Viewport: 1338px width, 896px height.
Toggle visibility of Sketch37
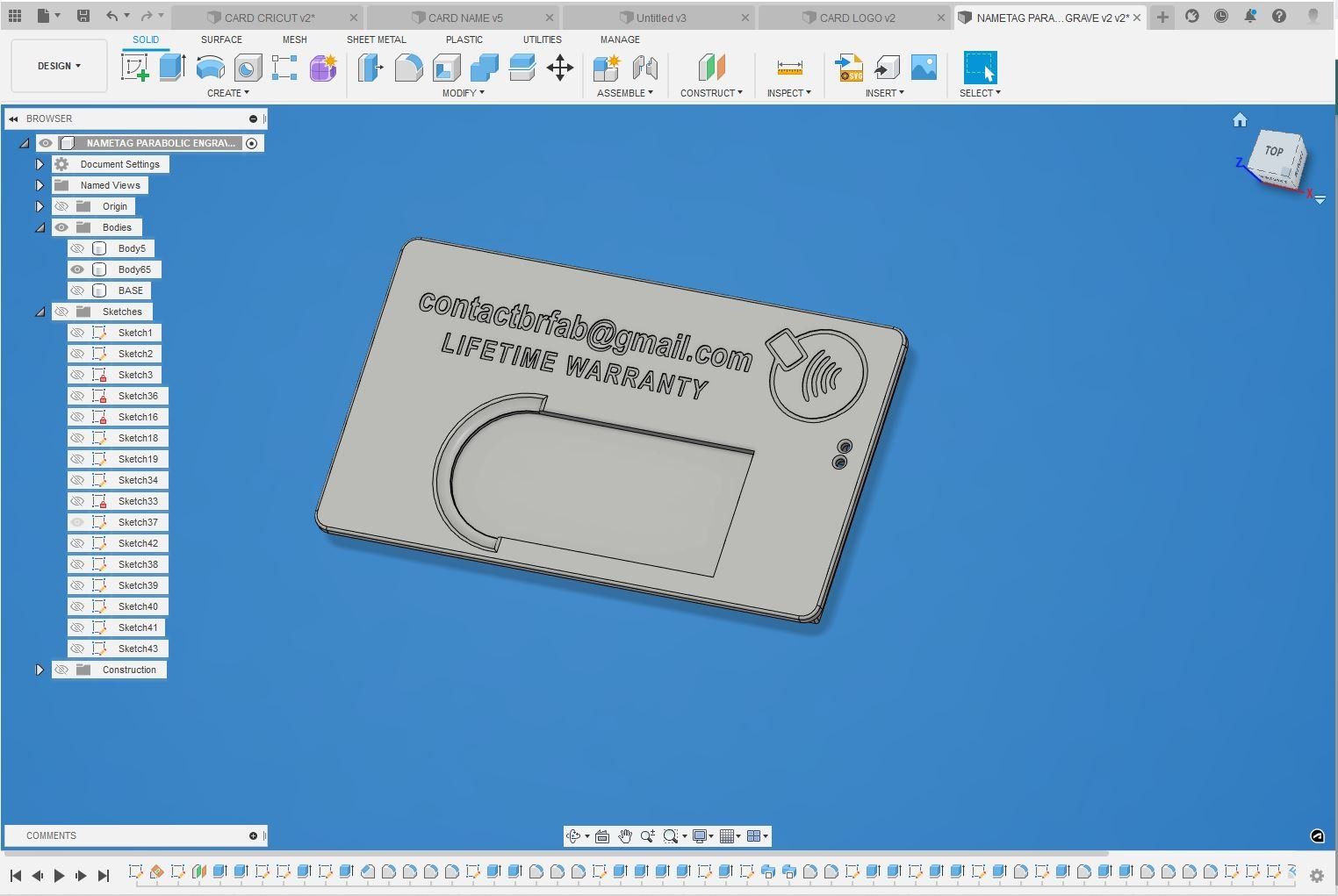click(77, 522)
